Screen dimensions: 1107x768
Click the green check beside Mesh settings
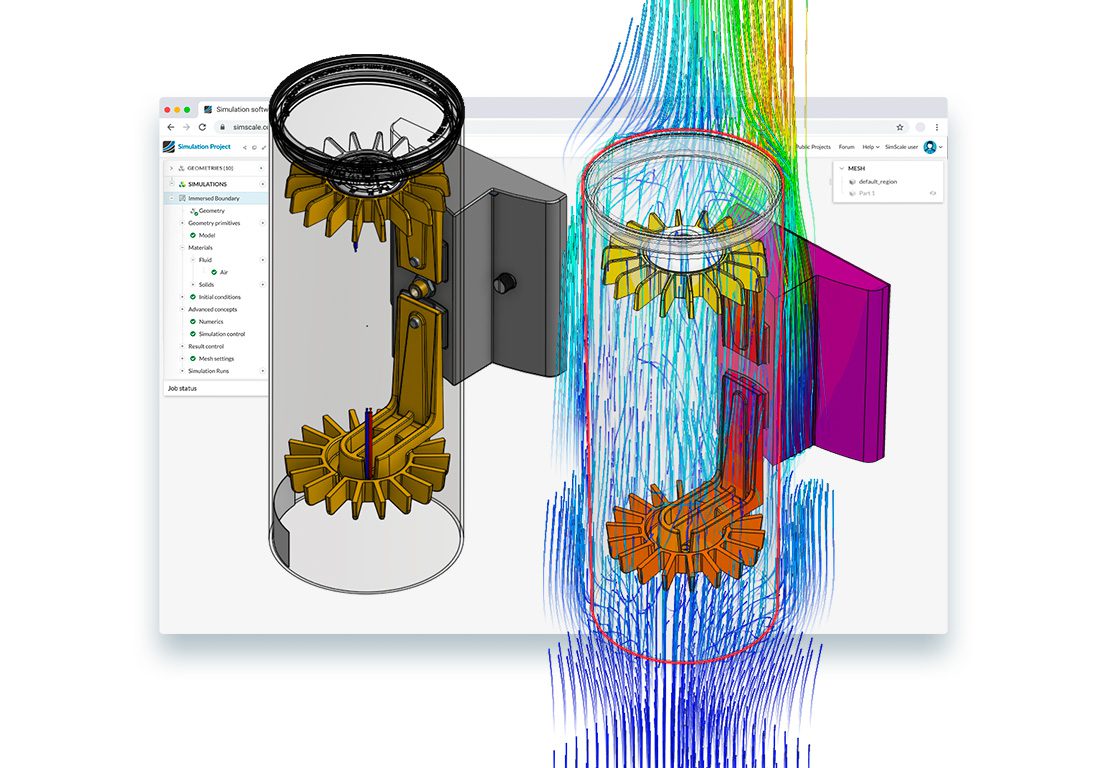(x=193, y=359)
